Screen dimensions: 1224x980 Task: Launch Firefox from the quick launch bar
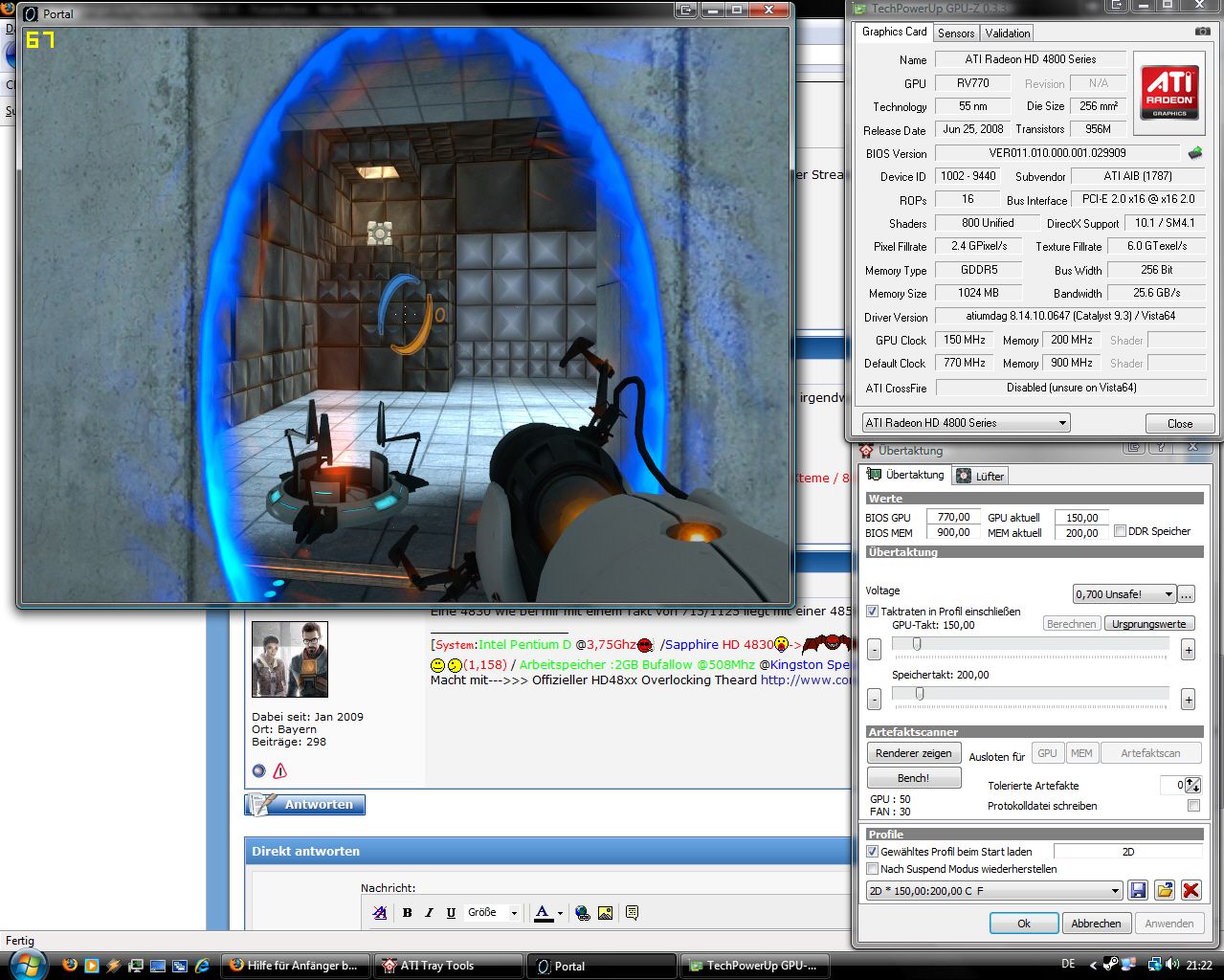point(71,966)
